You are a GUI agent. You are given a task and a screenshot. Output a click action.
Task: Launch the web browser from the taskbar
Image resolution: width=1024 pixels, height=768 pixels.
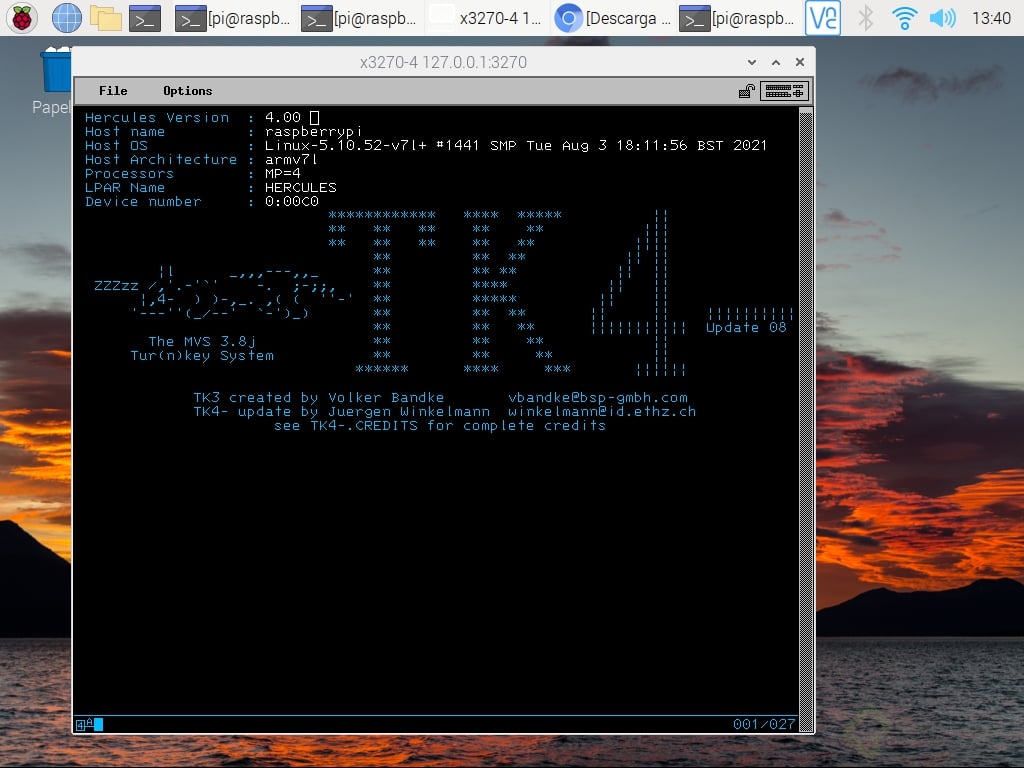pyautogui.click(x=65, y=17)
